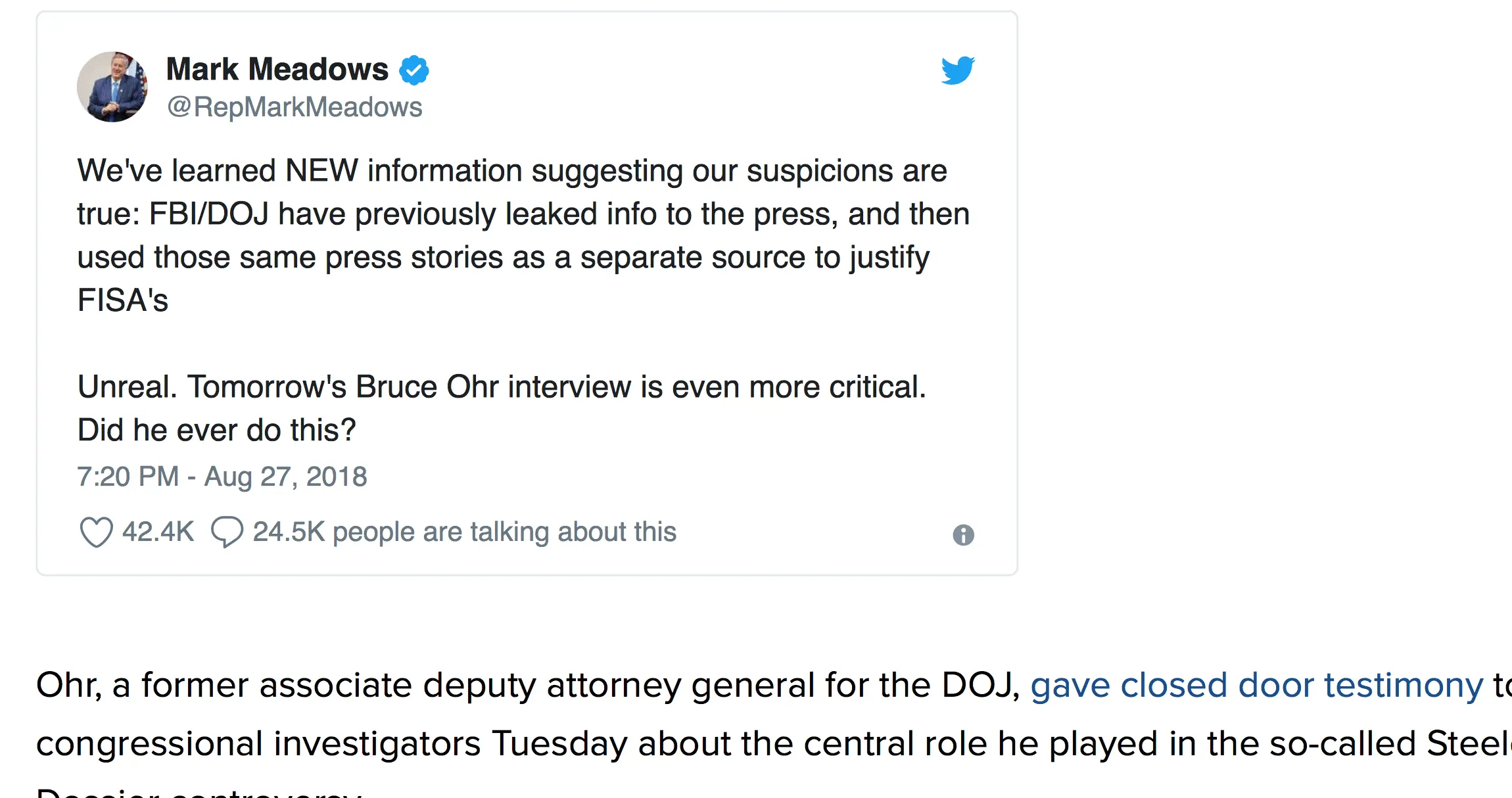Click the reply speech bubble icon
This screenshot has height=798, width=1512.
click(227, 532)
